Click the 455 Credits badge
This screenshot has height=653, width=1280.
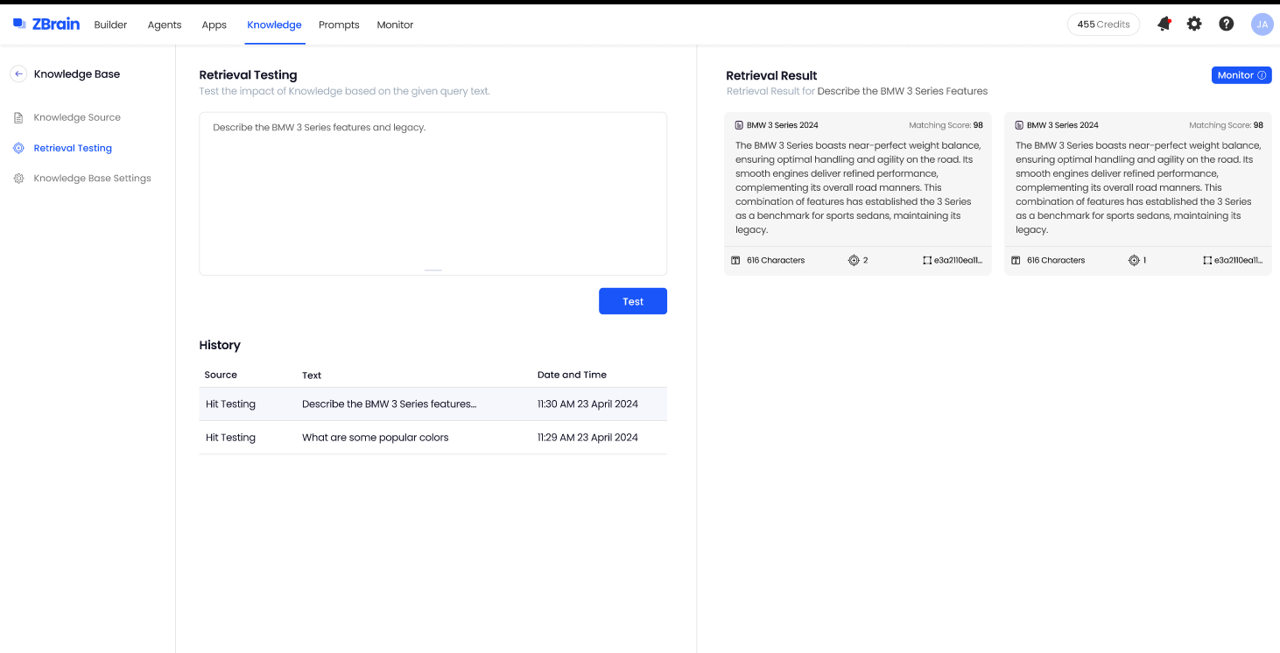[1103, 24]
